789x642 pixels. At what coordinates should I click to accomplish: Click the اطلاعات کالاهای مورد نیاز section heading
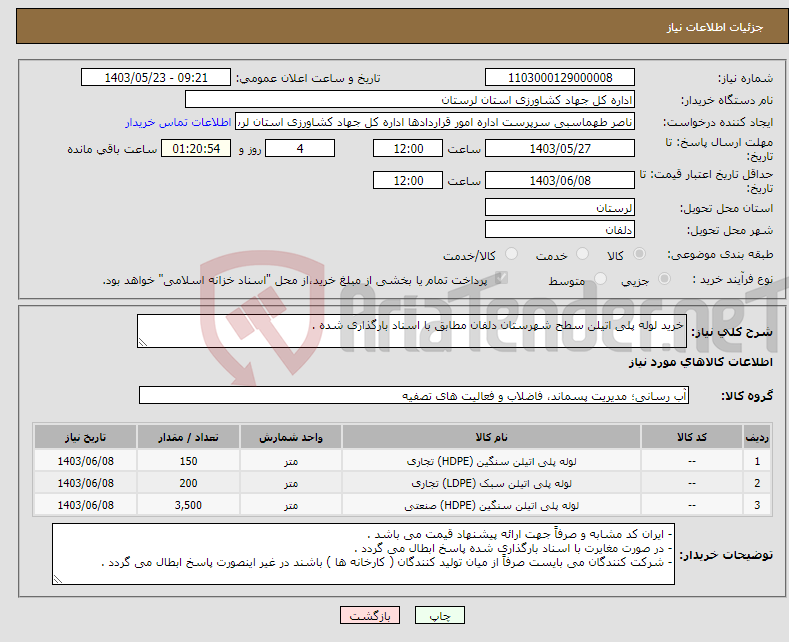point(700,362)
